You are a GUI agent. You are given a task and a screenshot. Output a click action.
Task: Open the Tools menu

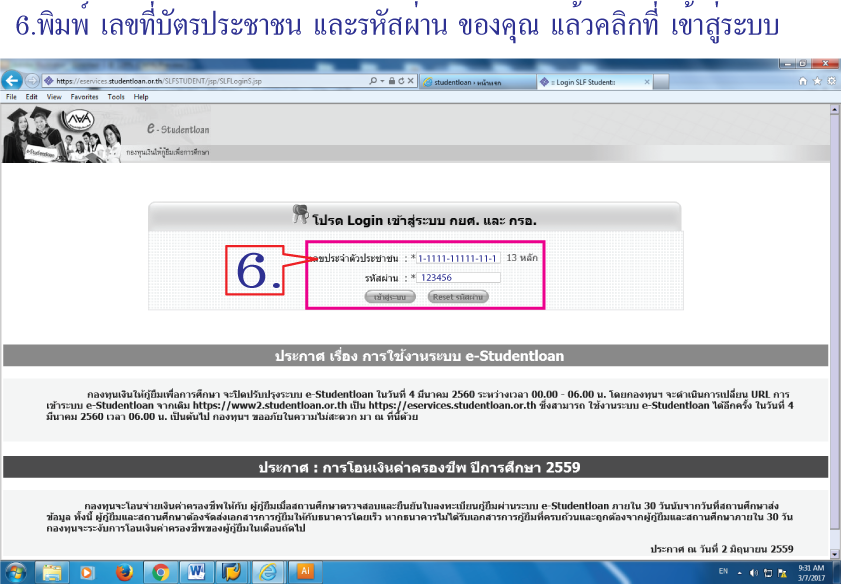click(116, 97)
